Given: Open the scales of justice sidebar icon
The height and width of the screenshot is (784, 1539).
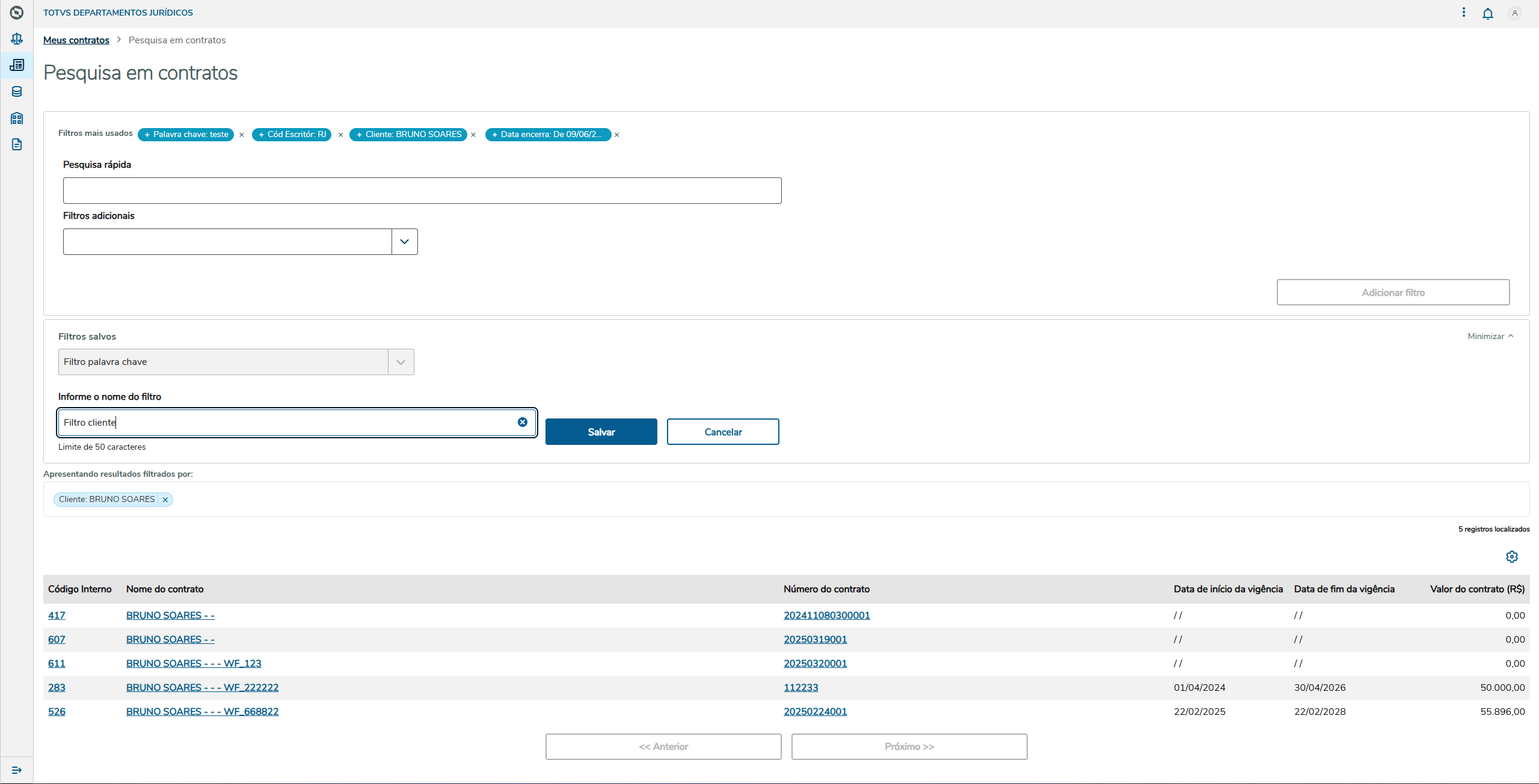Looking at the screenshot, I should point(17,39).
